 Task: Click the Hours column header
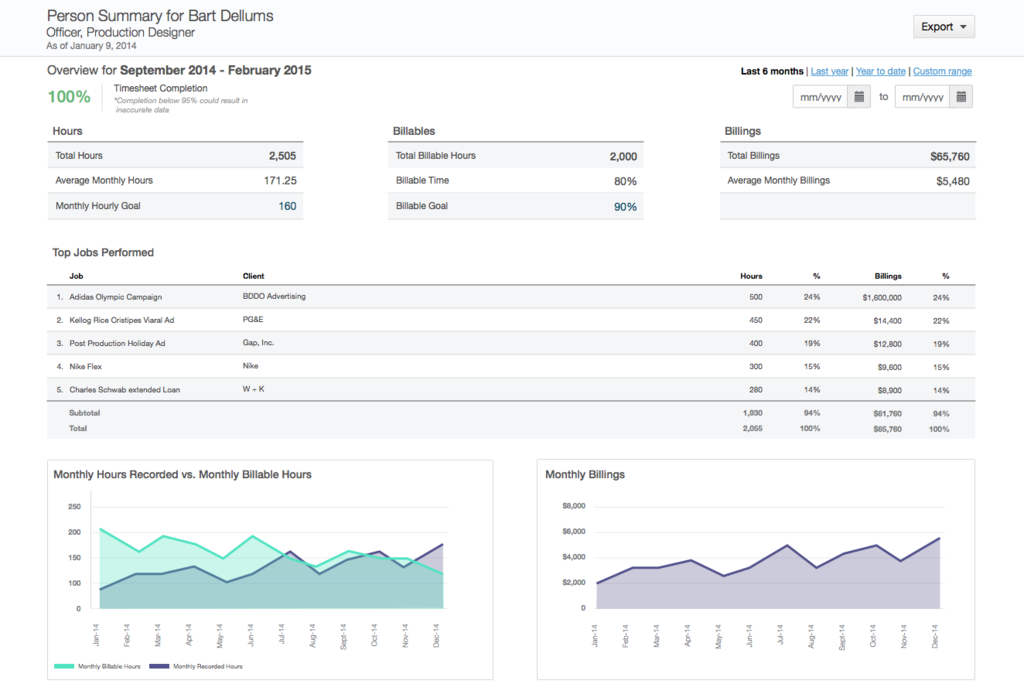coord(750,275)
